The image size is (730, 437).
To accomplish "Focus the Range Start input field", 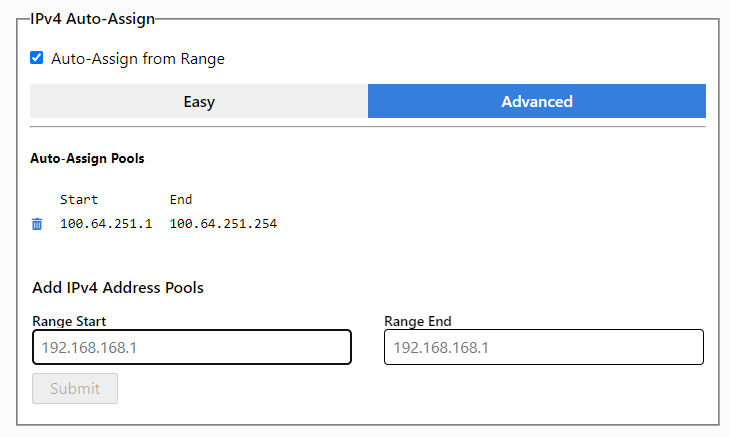I will pos(191,347).
